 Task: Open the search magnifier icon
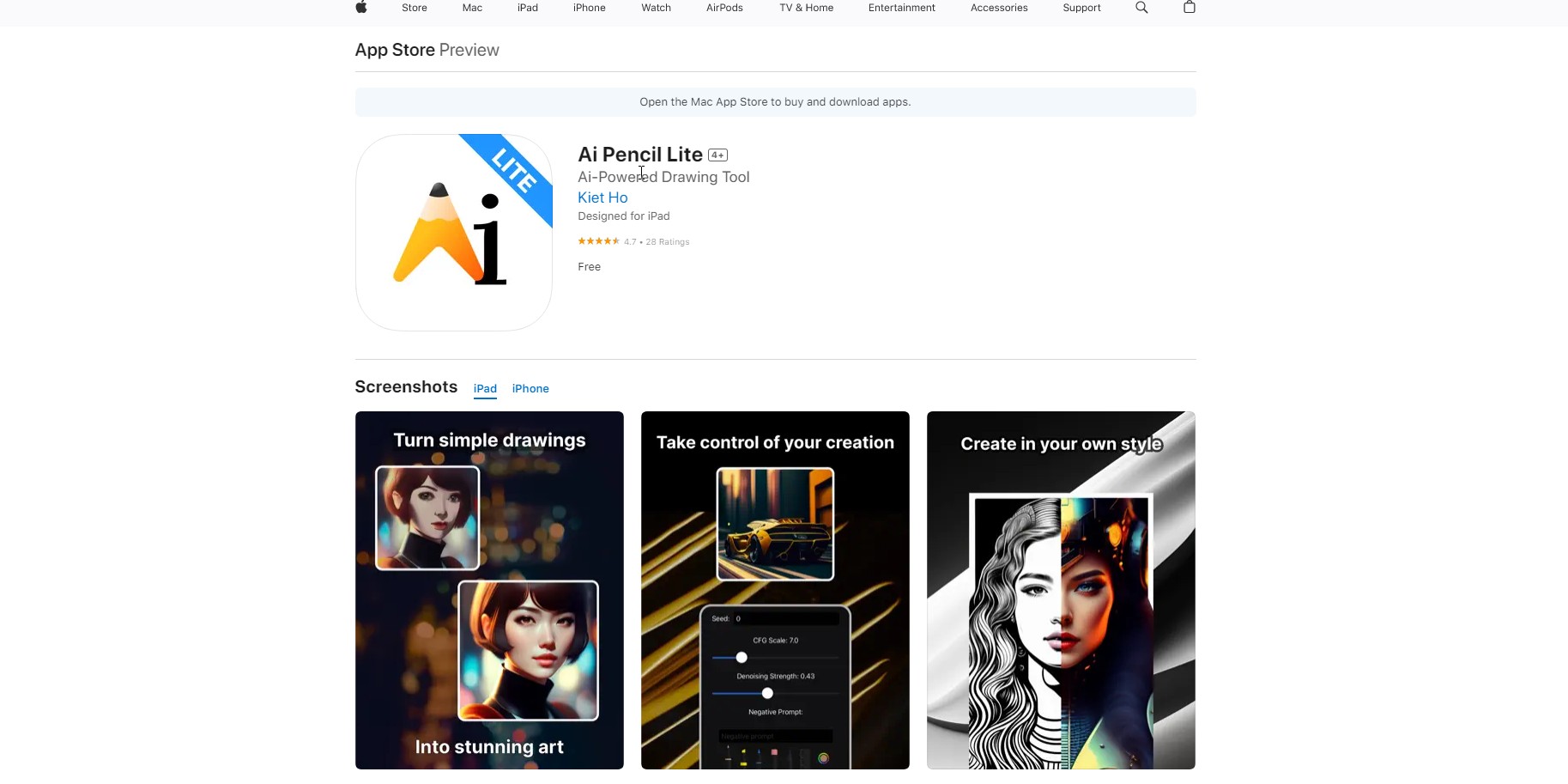tap(1141, 8)
